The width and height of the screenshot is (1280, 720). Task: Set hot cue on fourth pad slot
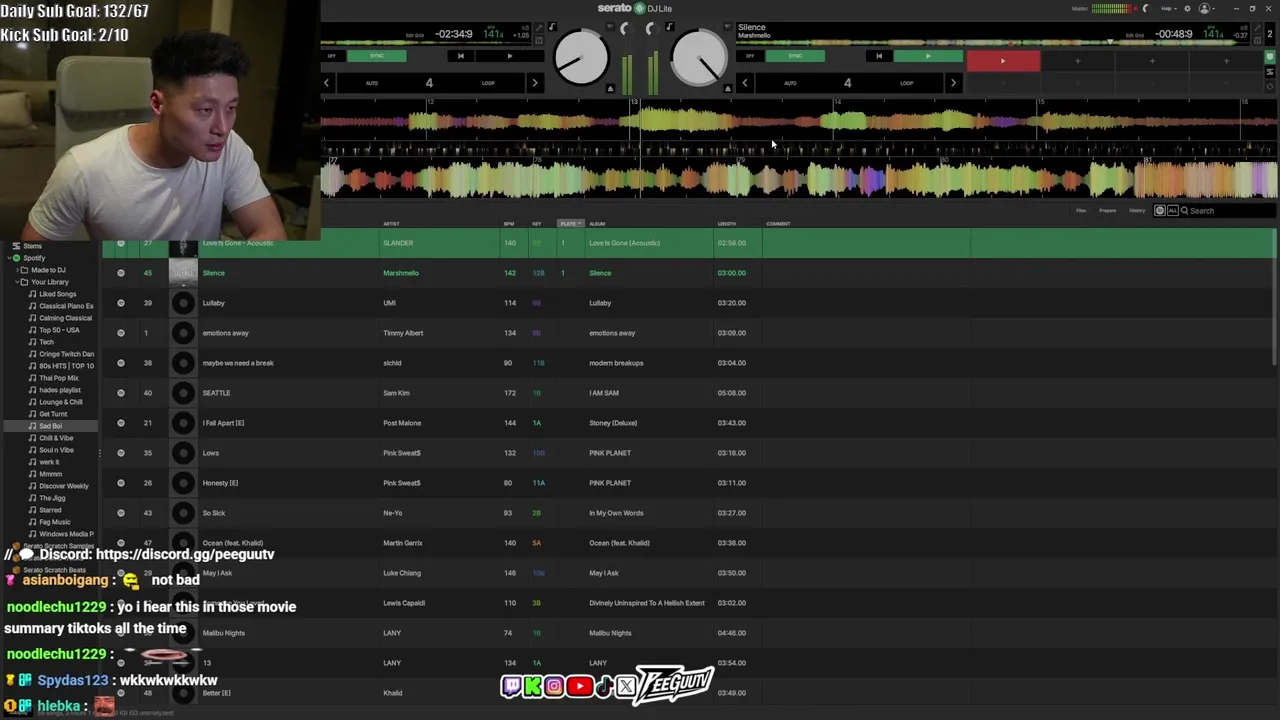pos(1226,62)
